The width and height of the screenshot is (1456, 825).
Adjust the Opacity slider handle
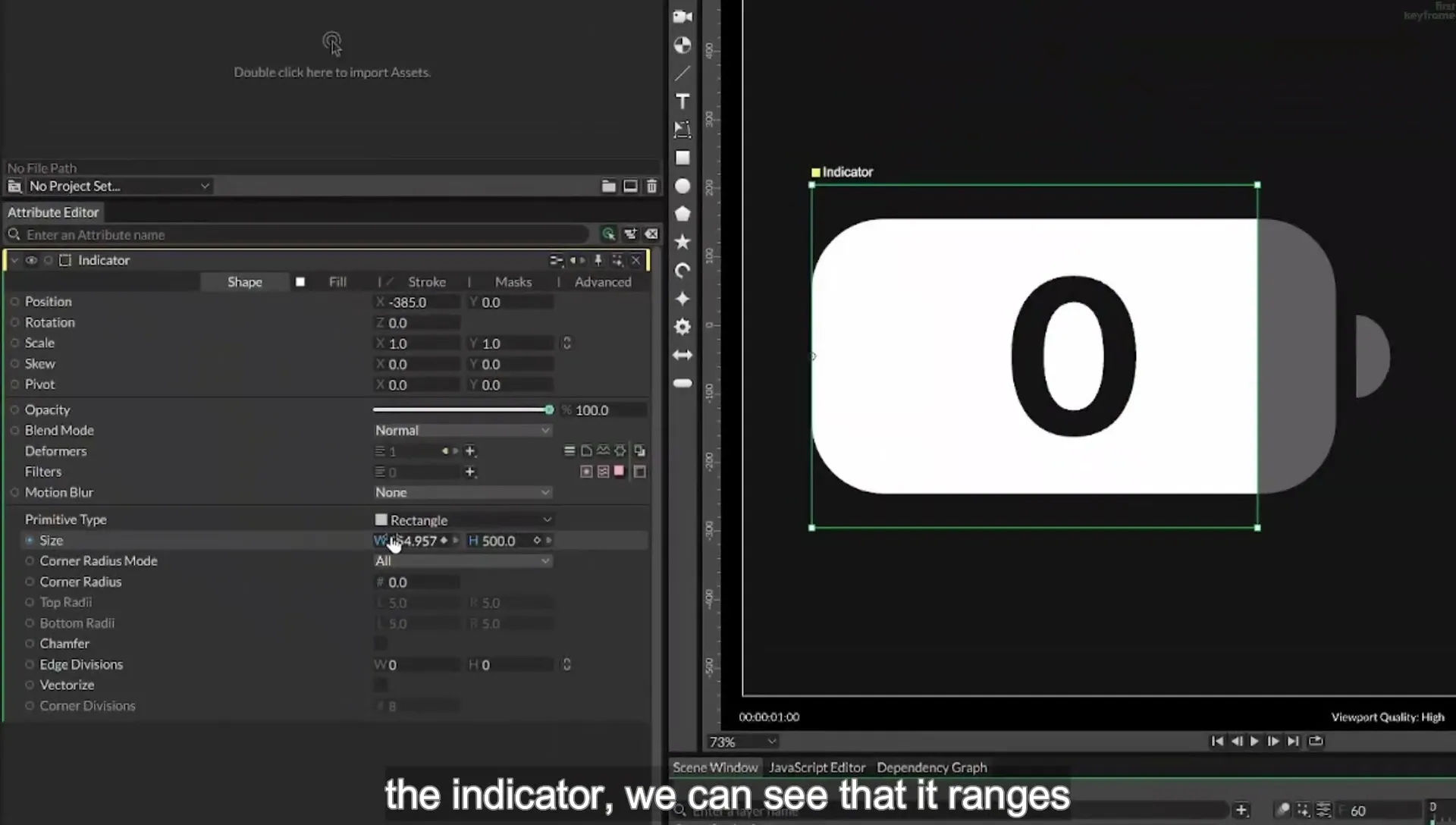point(549,410)
